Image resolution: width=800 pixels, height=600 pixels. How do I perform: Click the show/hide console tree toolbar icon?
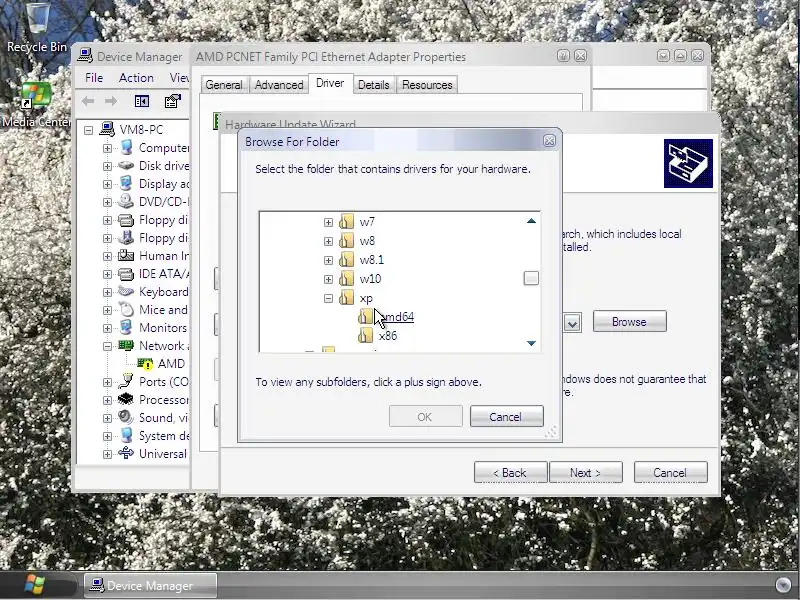click(142, 101)
